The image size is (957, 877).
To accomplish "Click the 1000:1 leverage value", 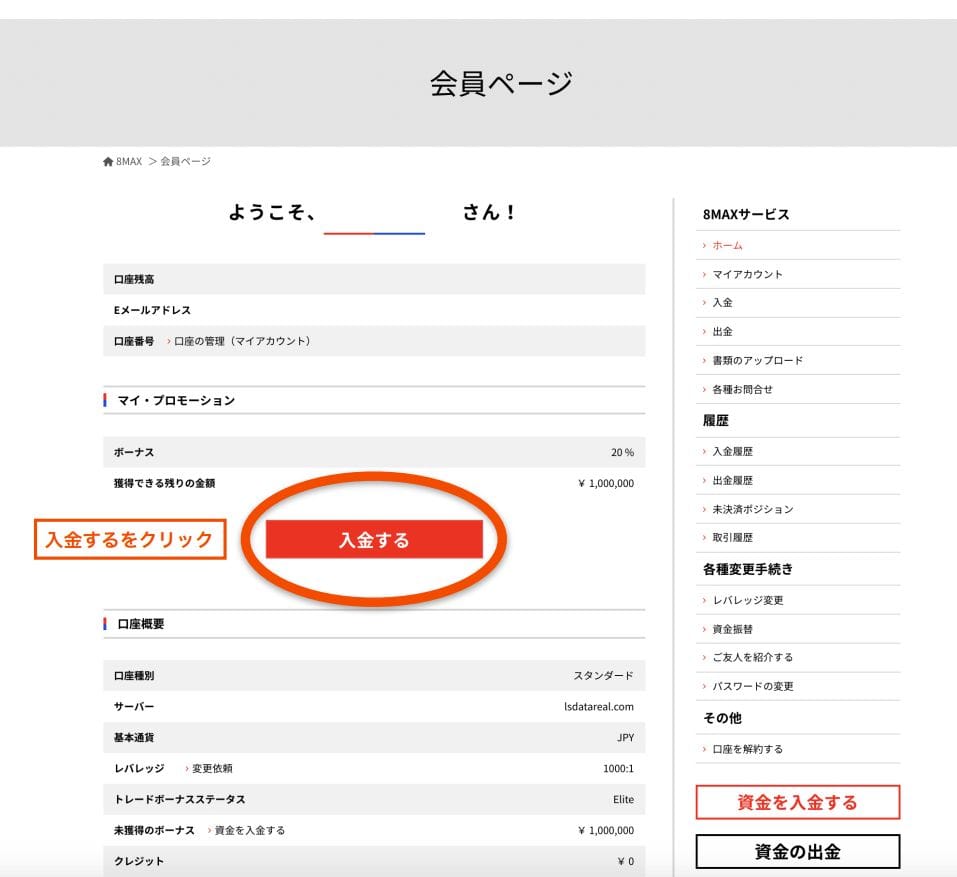I will (x=618, y=768).
